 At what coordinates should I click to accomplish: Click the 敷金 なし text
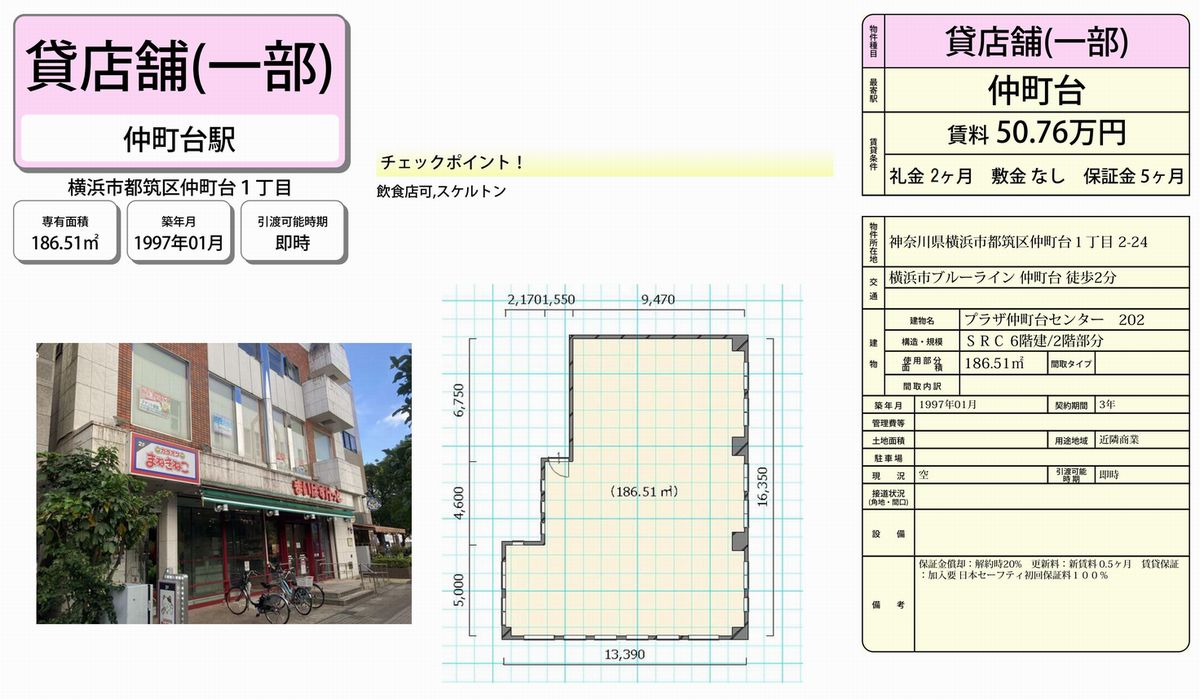(x=1028, y=177)
